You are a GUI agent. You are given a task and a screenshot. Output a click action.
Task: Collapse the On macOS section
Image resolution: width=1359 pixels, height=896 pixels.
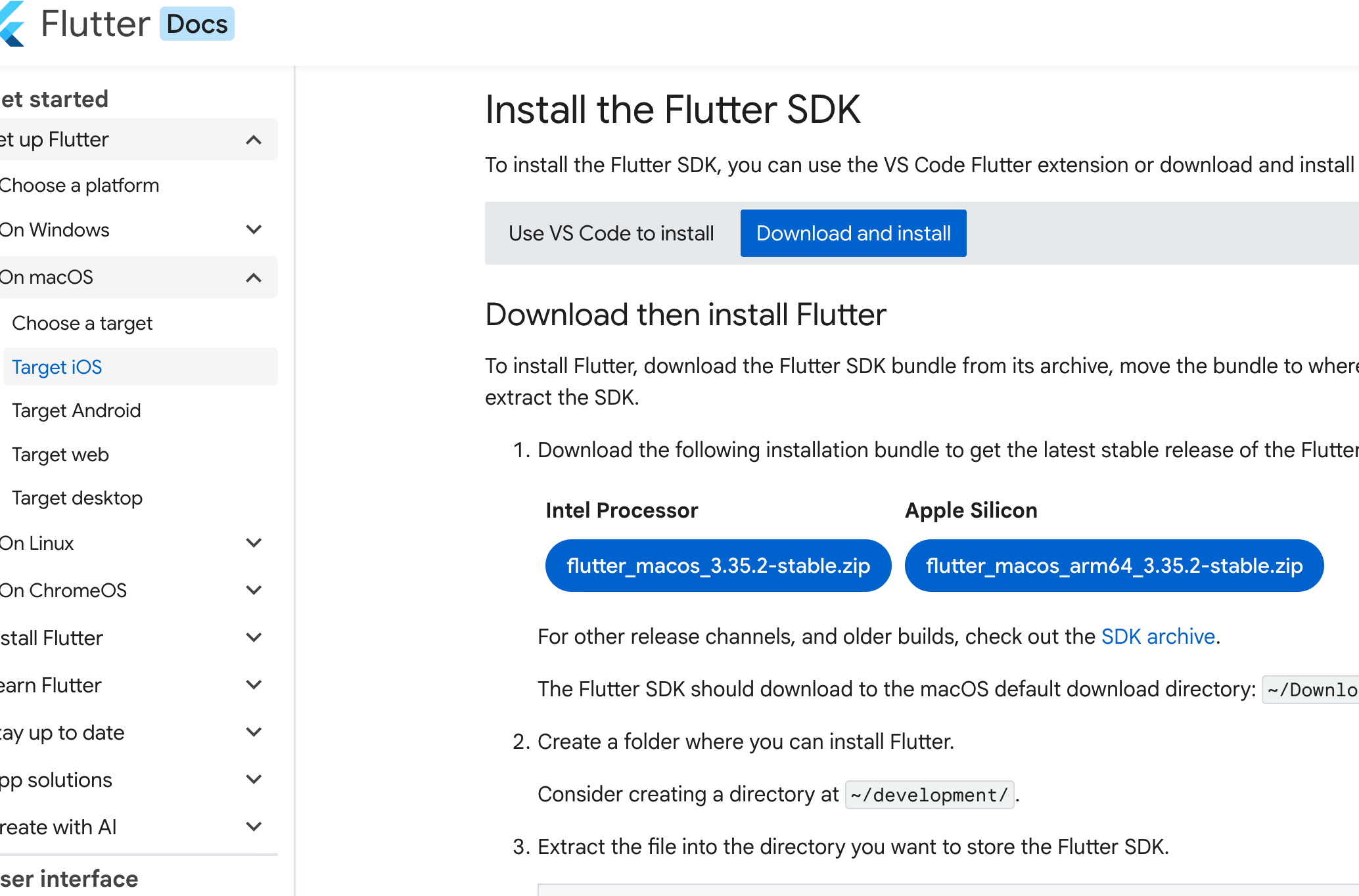pyautogui.click(x=254, y=278)
